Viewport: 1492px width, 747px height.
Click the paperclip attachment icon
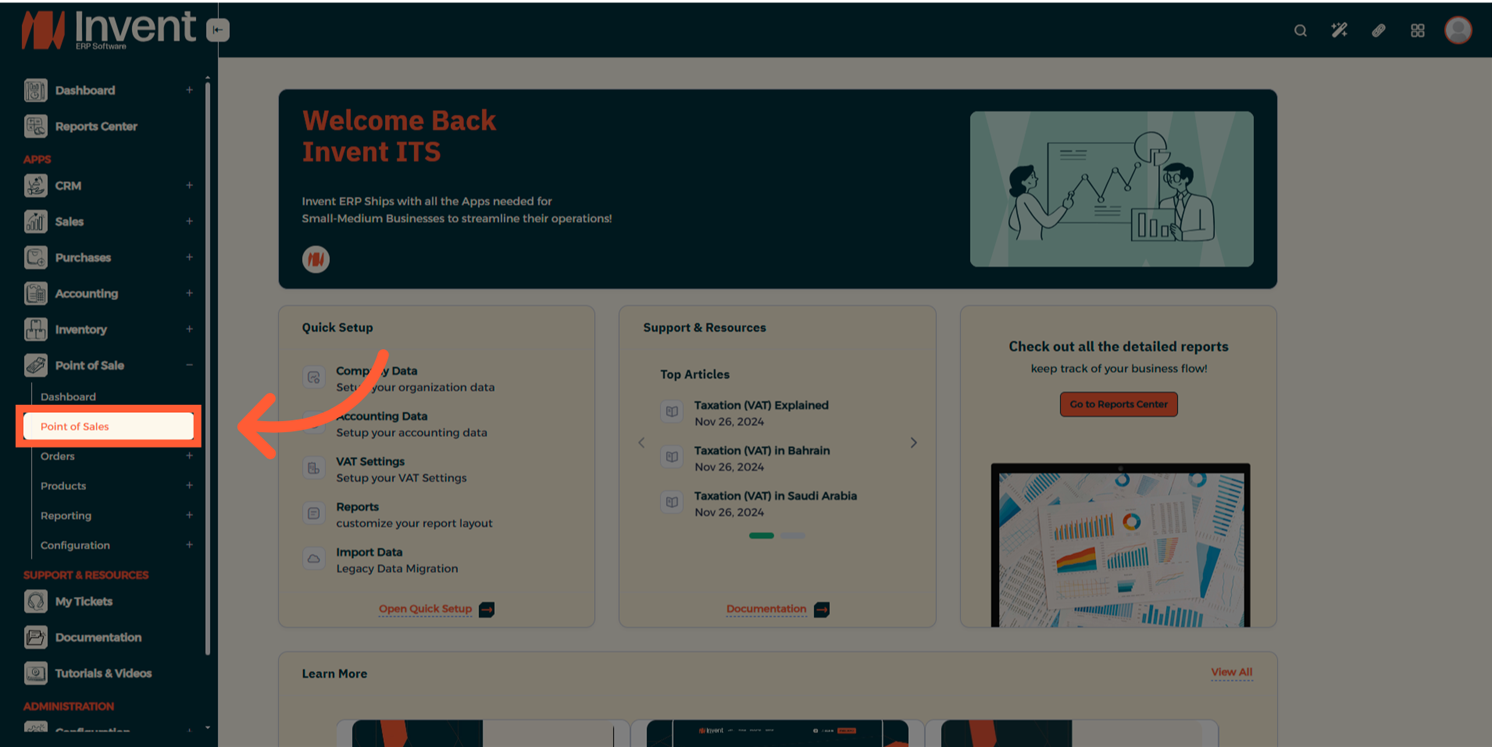1378,31
